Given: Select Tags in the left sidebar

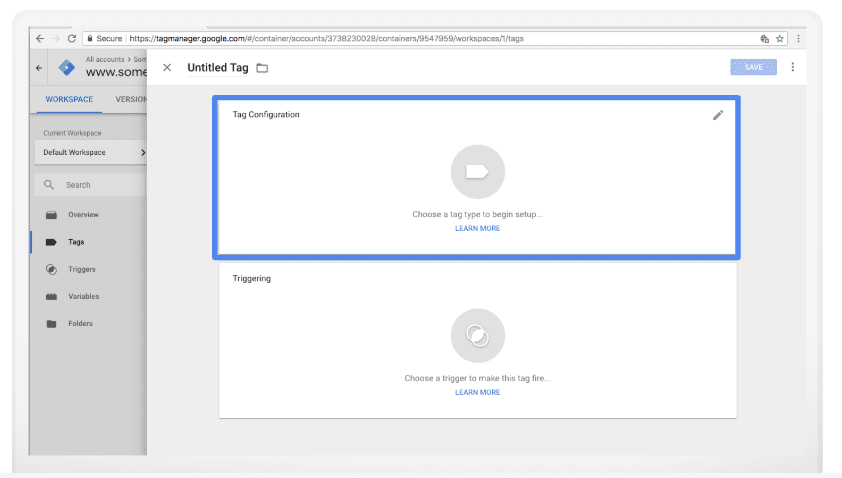Looking at the screenshot, I should (76, 242).
